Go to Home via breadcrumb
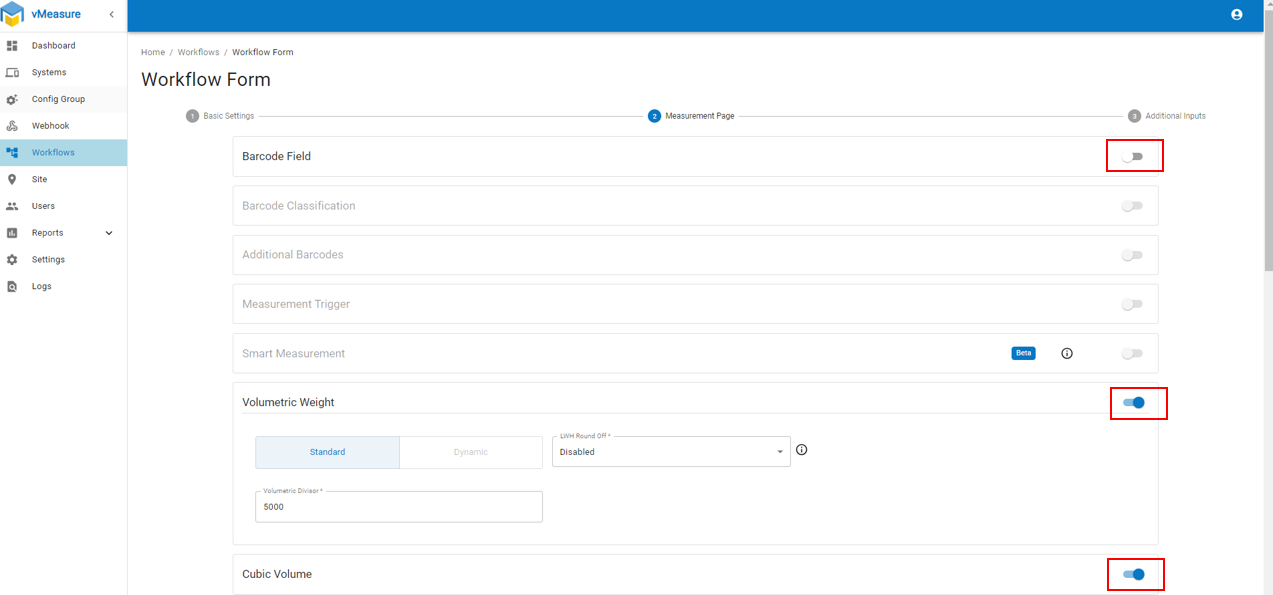This screenshot has height=595, width=1273. (x=153, y=52)
